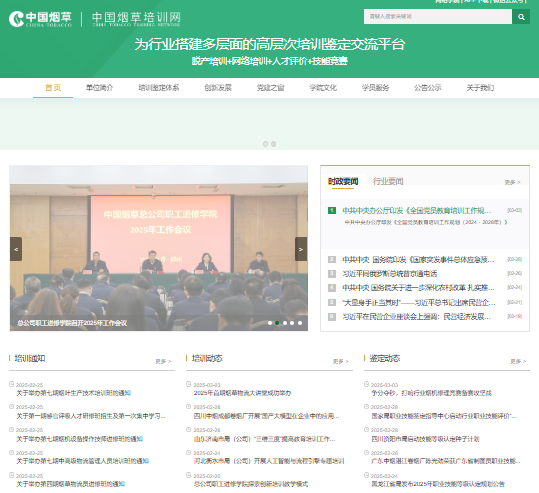This screenshot has width=539, height=493.
Task: Open article 河北衡水市局(公司)开展人工智能与流程引擎专题培训
Action: click(269, 461)
